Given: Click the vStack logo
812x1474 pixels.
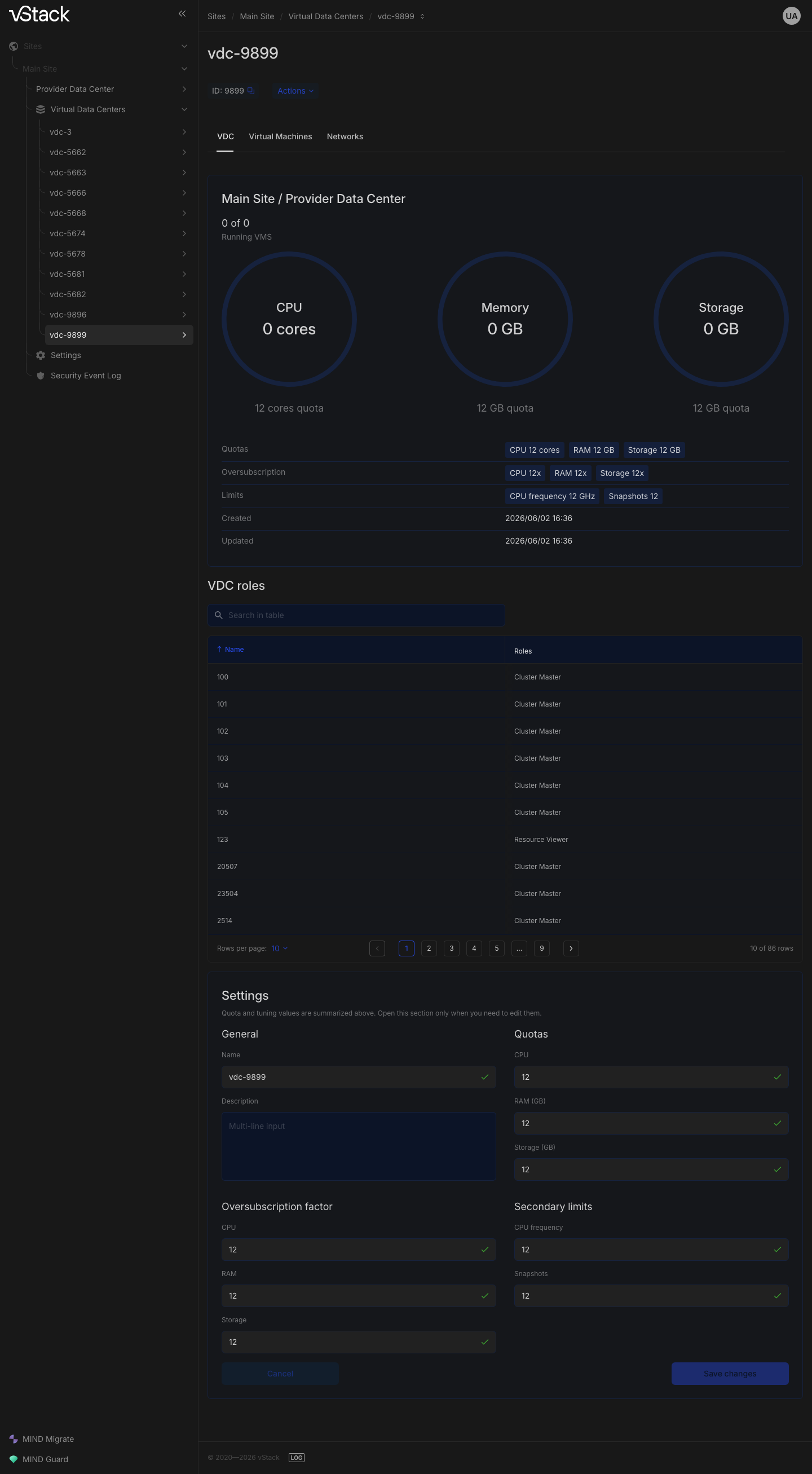Looking at the screenshot, I should tap(39, 14).
